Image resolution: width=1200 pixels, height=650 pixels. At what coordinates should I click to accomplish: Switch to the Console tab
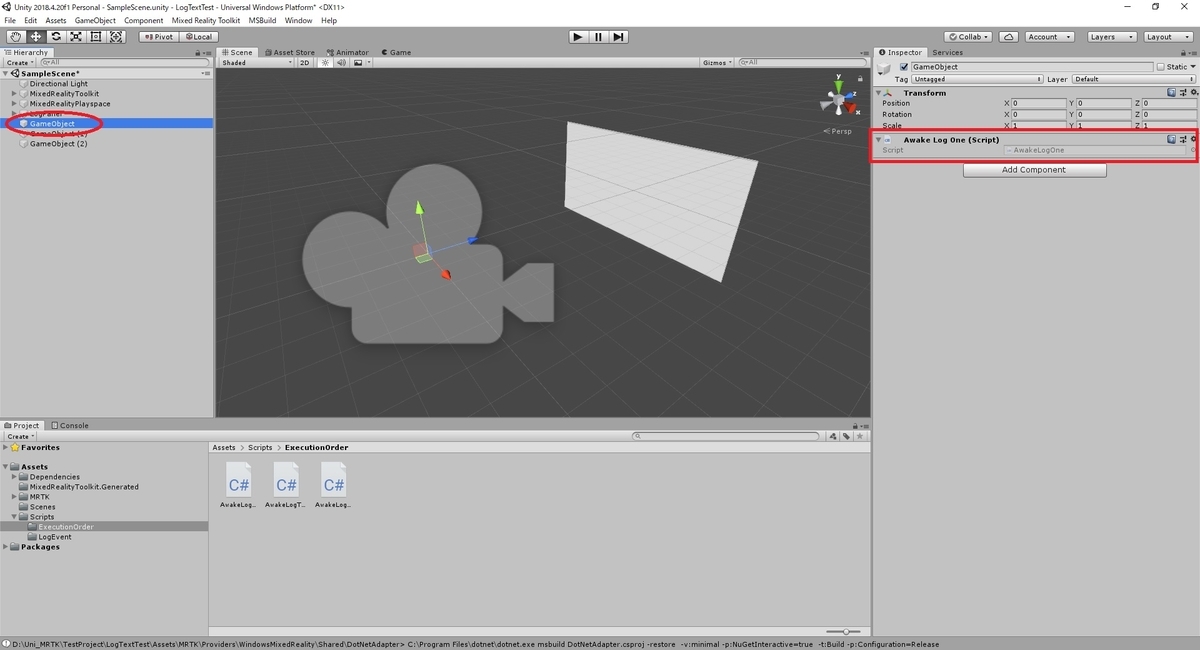tap(70, 425)
